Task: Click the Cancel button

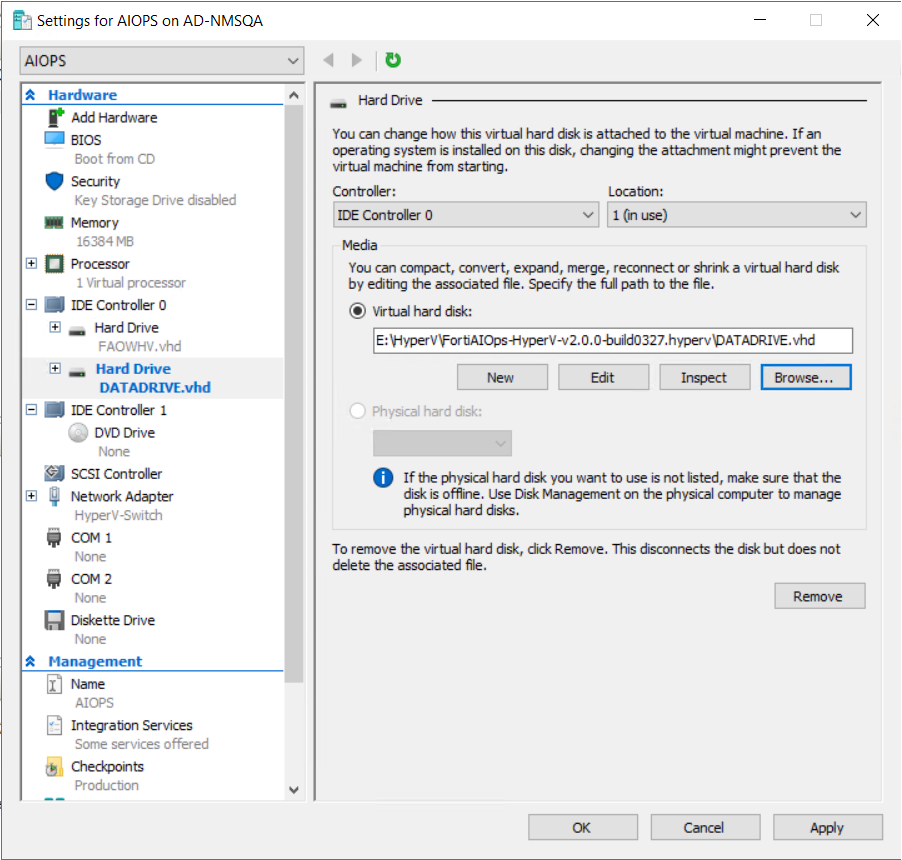Action: (705, 827)
